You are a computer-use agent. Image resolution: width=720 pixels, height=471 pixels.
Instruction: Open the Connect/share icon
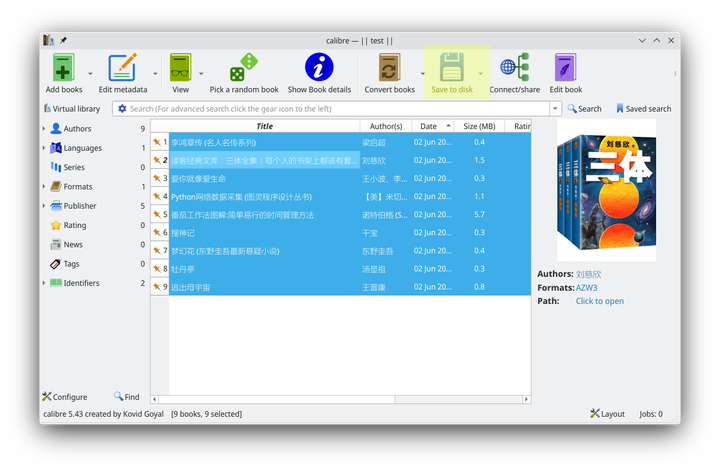[514, 68]
